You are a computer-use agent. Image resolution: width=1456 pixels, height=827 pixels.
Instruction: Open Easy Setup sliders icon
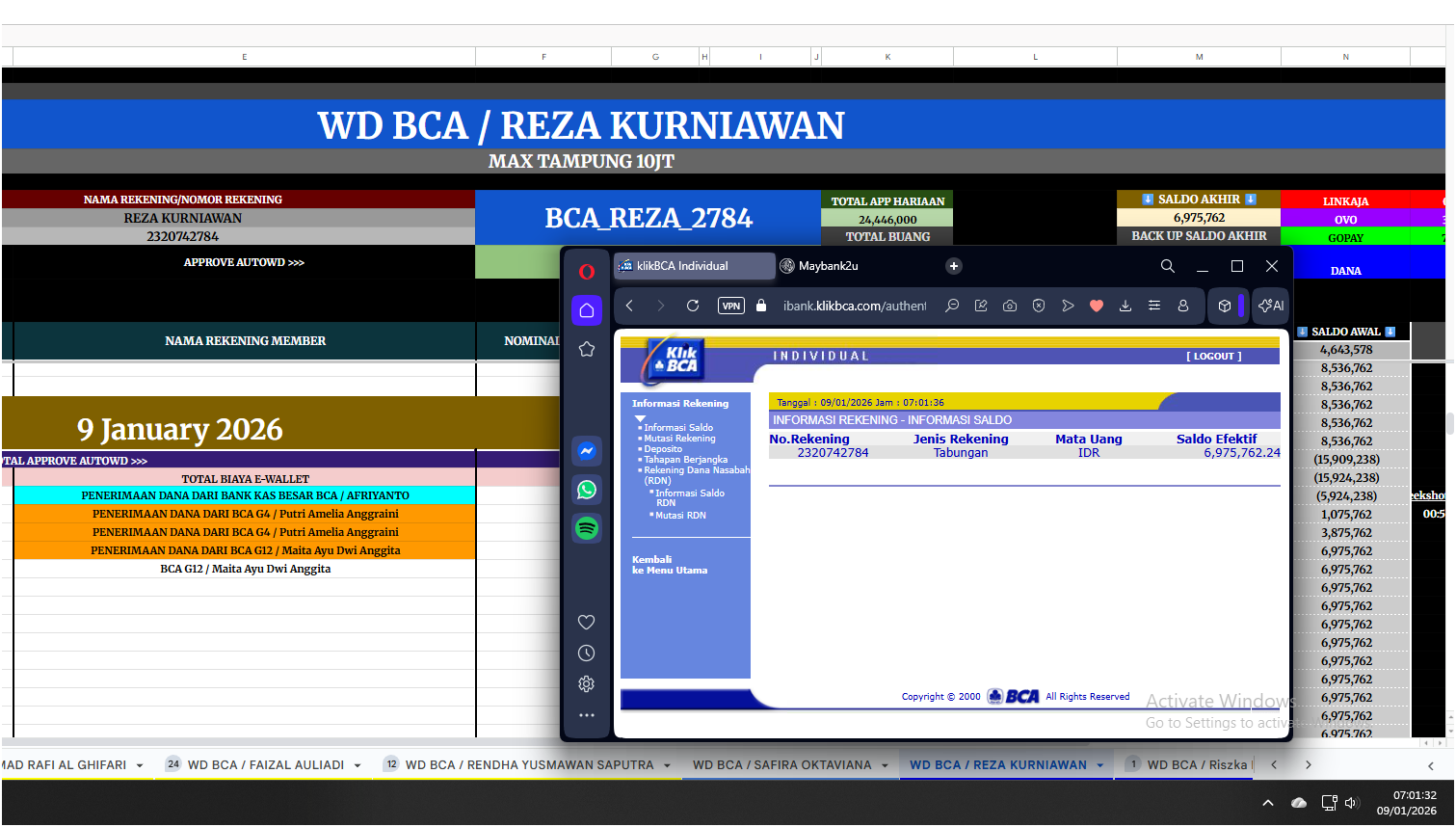click(x=1154, y=306)
